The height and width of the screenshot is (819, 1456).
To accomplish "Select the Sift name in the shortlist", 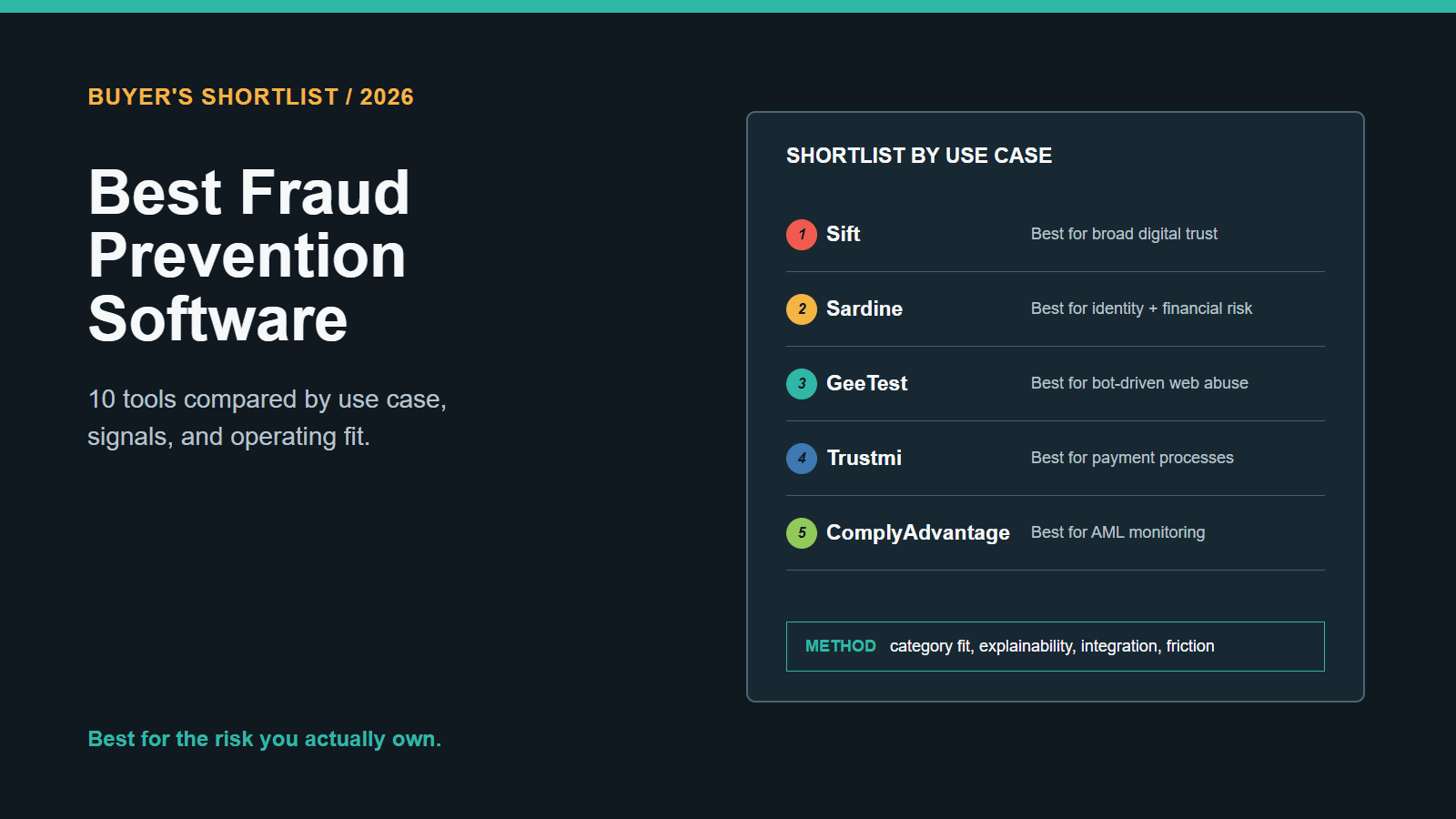I will tap(843, 234).
